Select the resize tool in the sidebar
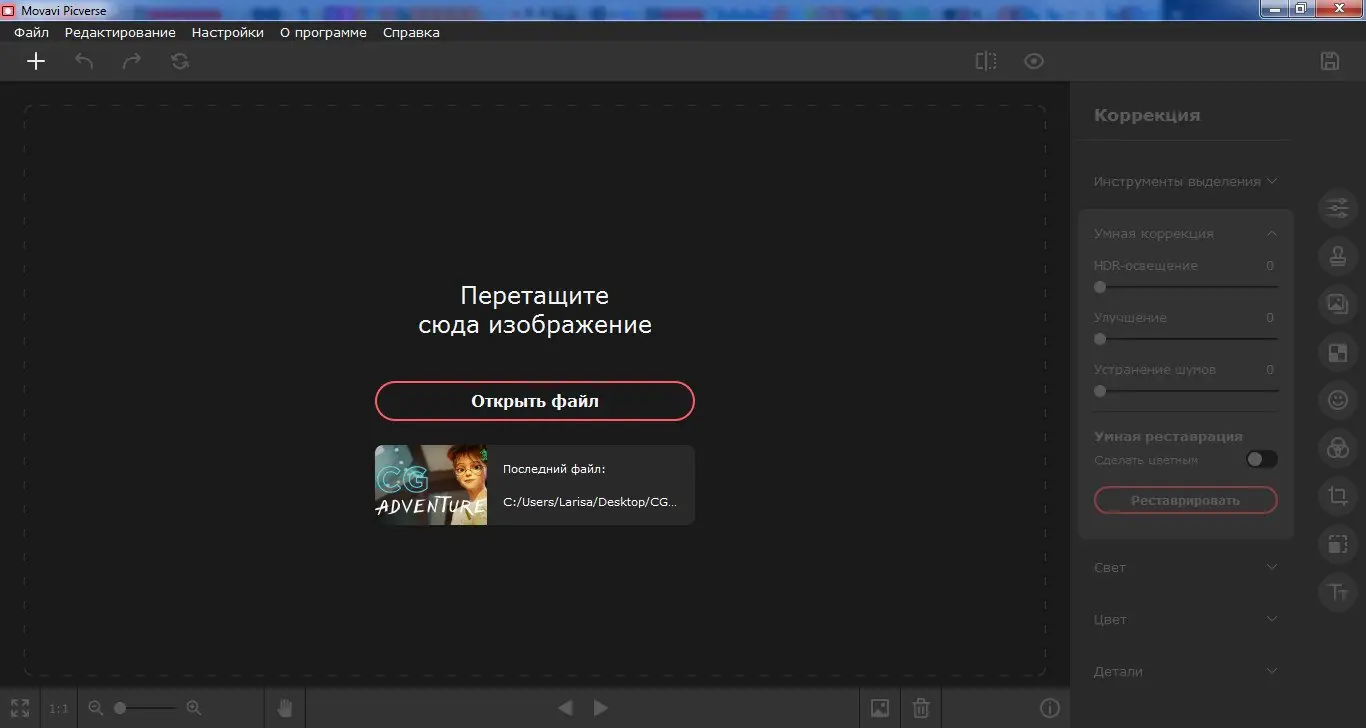The width and height of the screenshot is (1366, 728). pyautogui.click(x=1338, y=544)
